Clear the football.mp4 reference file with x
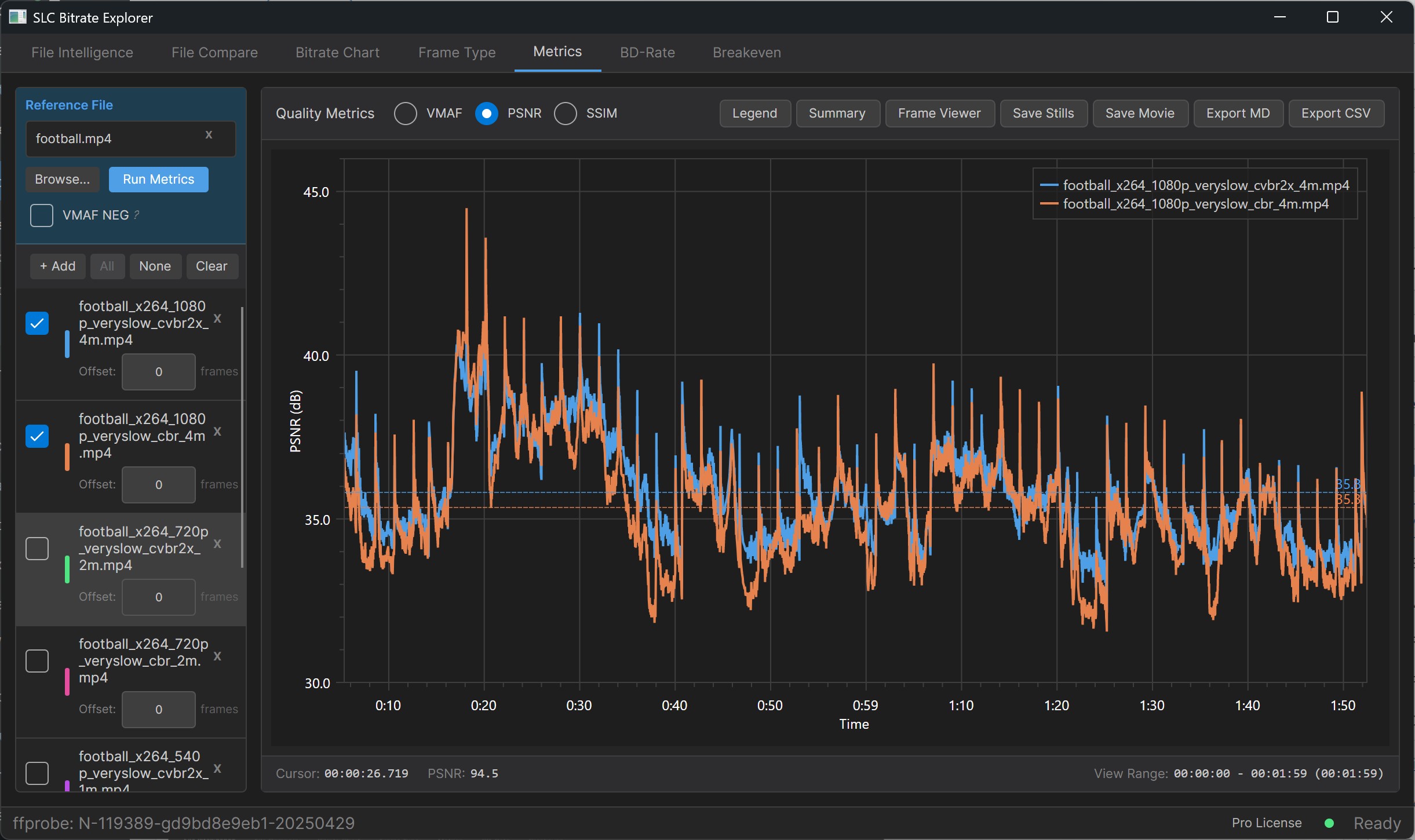1415x840 pixels. pyautogui.click(x=209, y=134)
